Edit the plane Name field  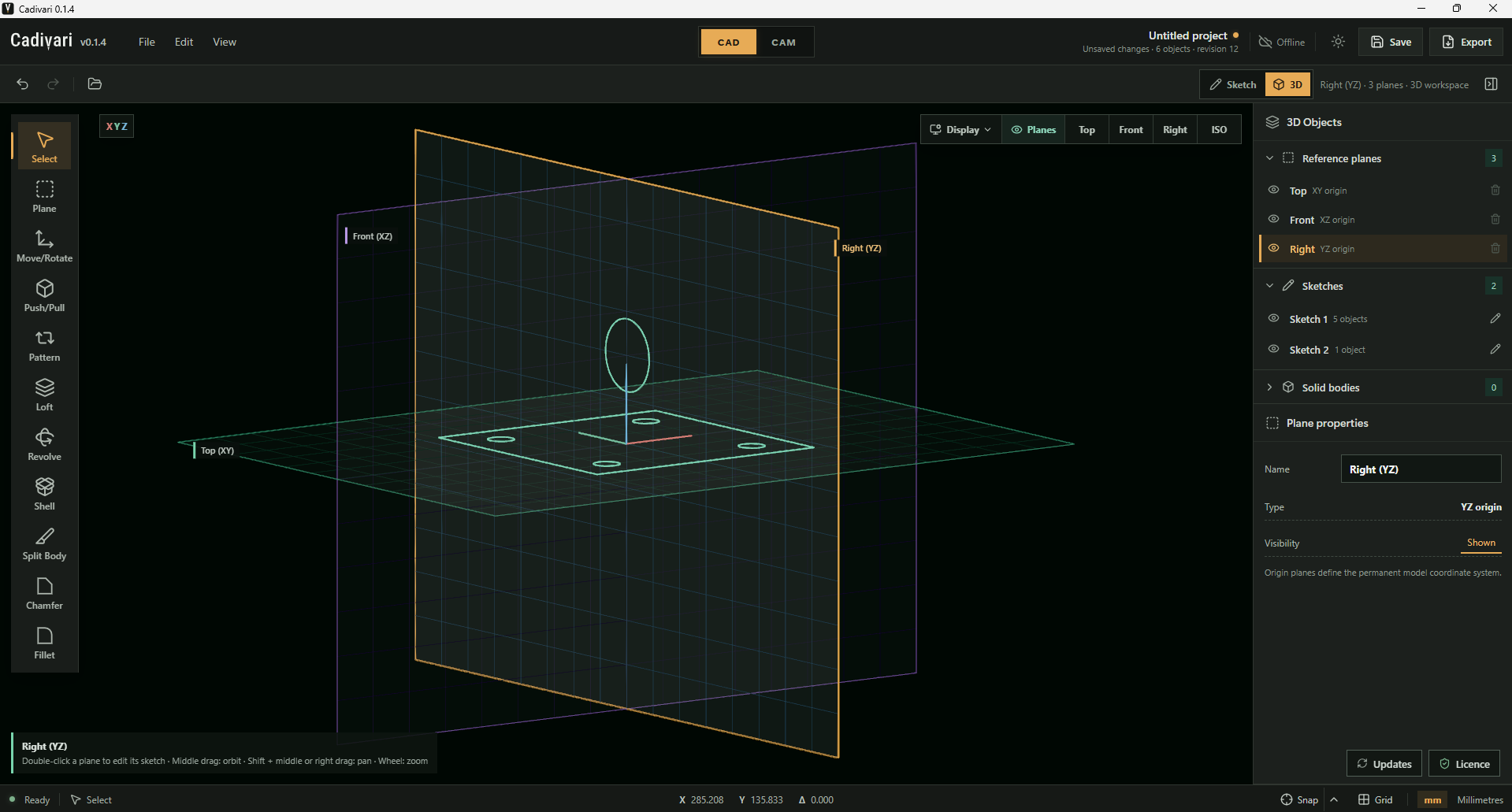click(1421, 469)
